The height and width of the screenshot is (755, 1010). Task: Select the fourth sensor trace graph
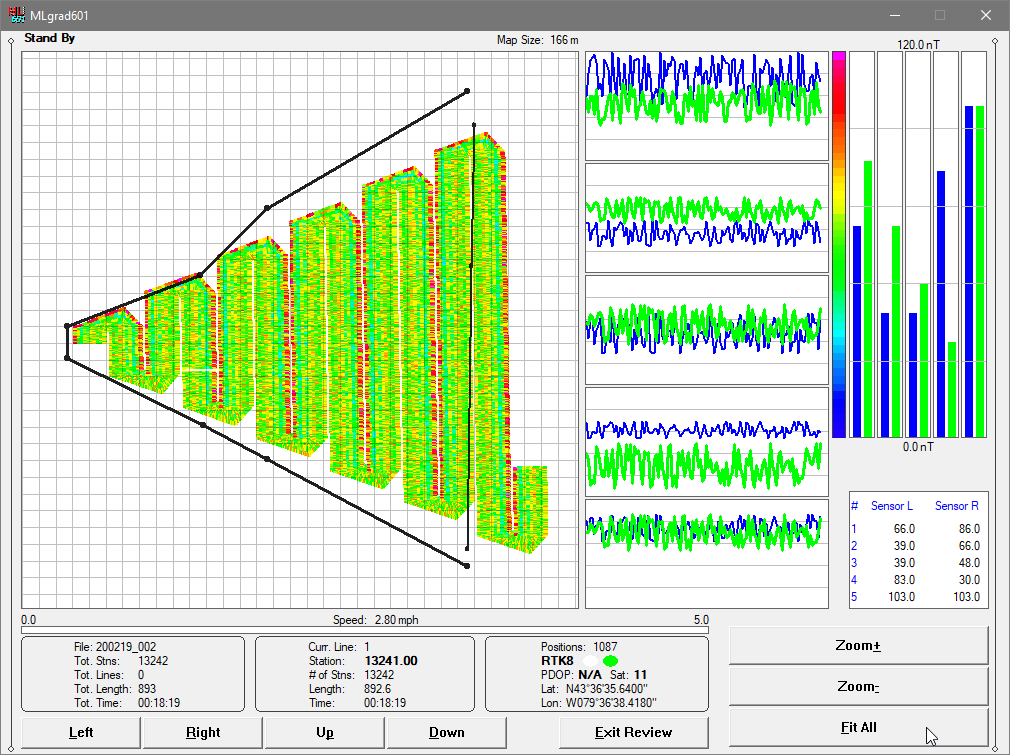coord(707,442)
